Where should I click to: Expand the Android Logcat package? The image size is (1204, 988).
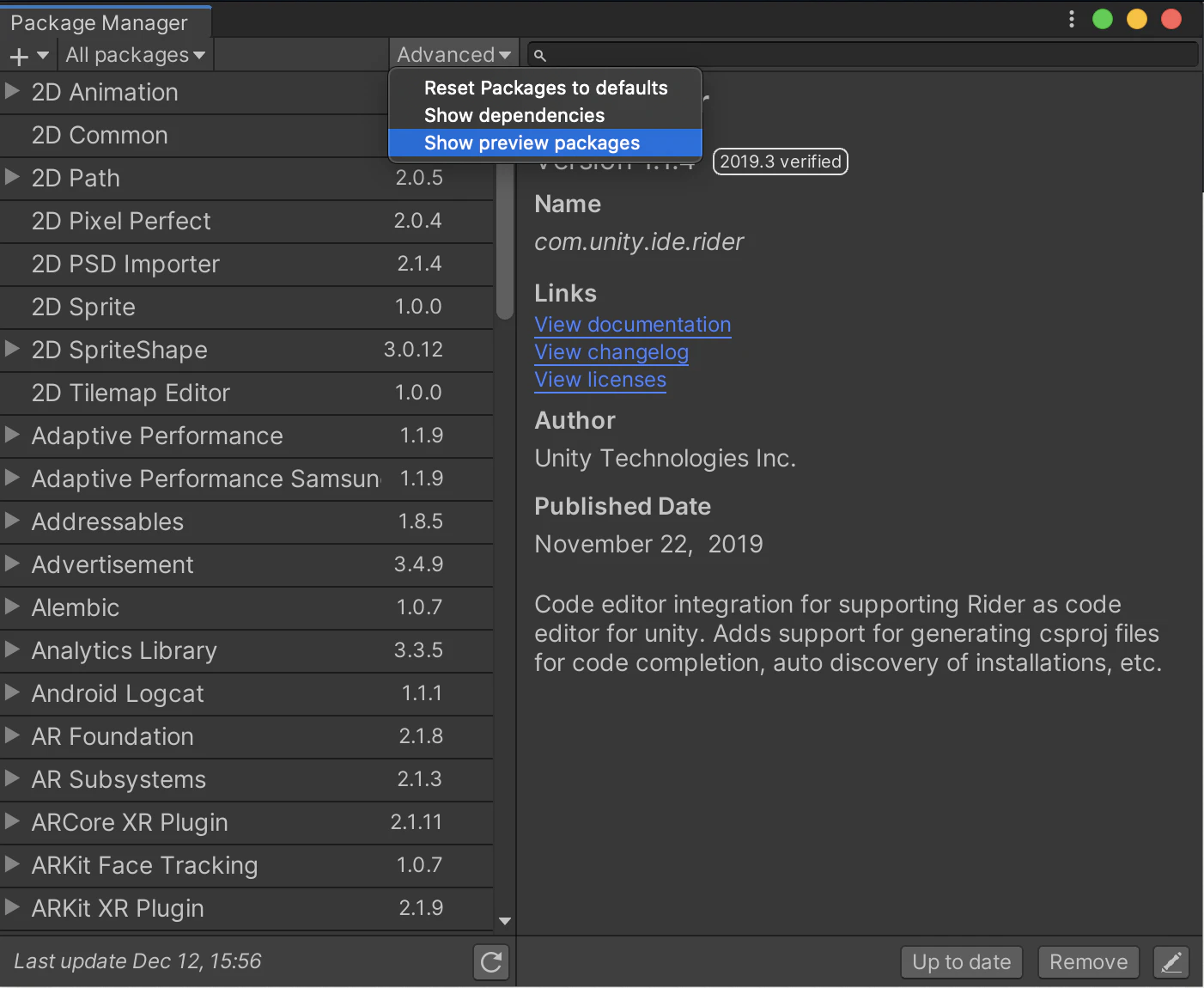tap(12, 692)
